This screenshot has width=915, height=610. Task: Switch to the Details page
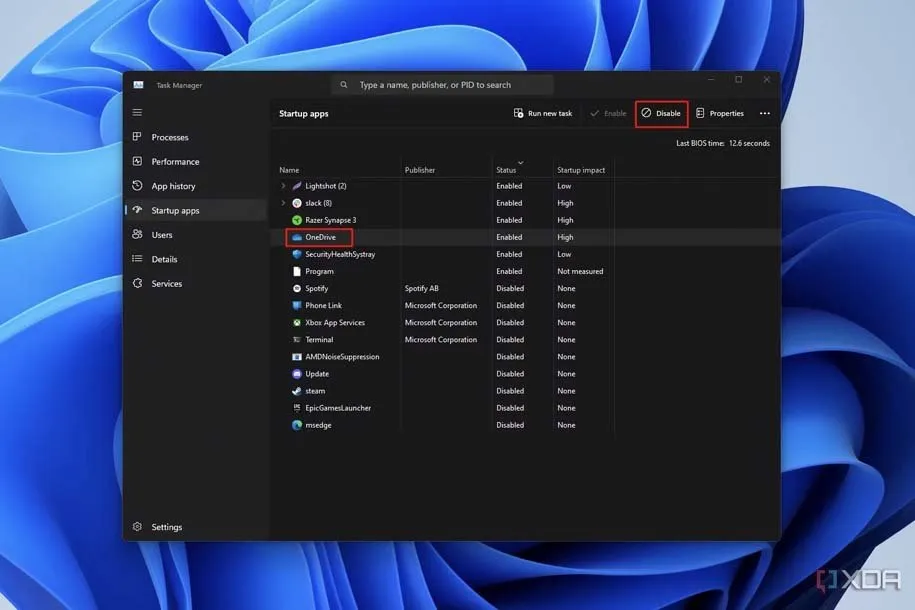point(164,259)
